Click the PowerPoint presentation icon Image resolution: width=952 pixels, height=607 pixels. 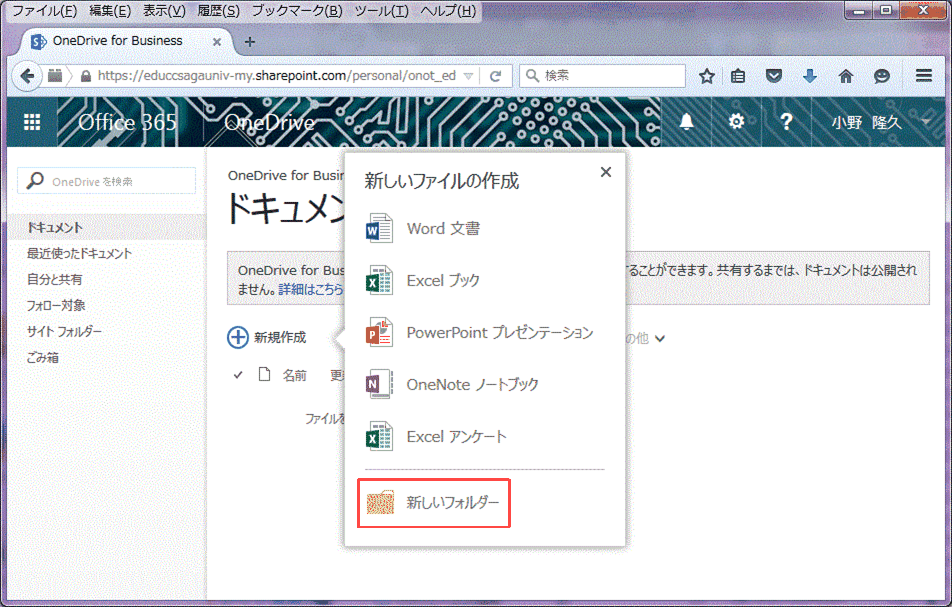[379, 333]
